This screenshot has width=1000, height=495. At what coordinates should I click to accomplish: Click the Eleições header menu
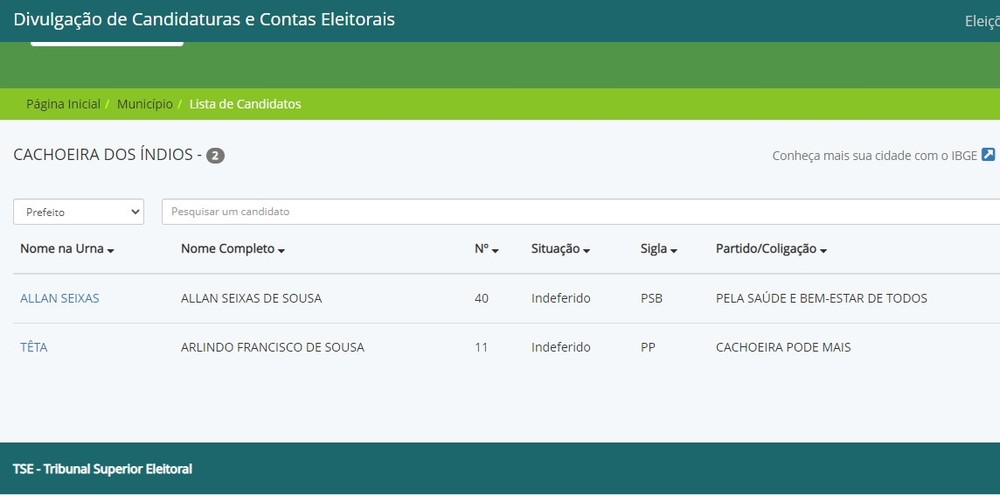click(x=982, y=22)
